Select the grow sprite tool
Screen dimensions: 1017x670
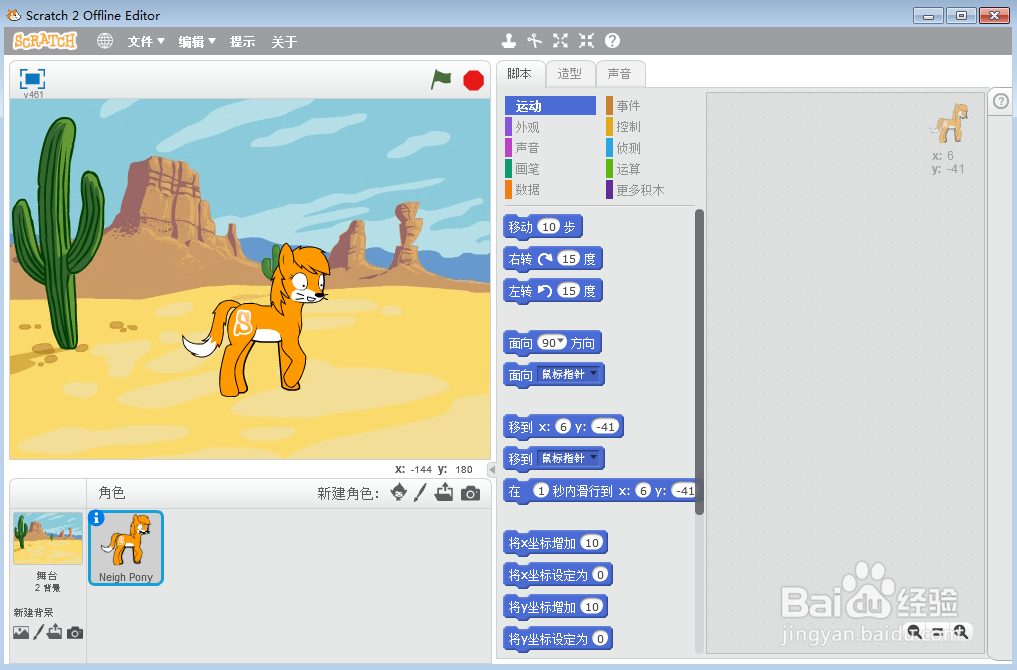pyautogui.click(x=560, y=41)
